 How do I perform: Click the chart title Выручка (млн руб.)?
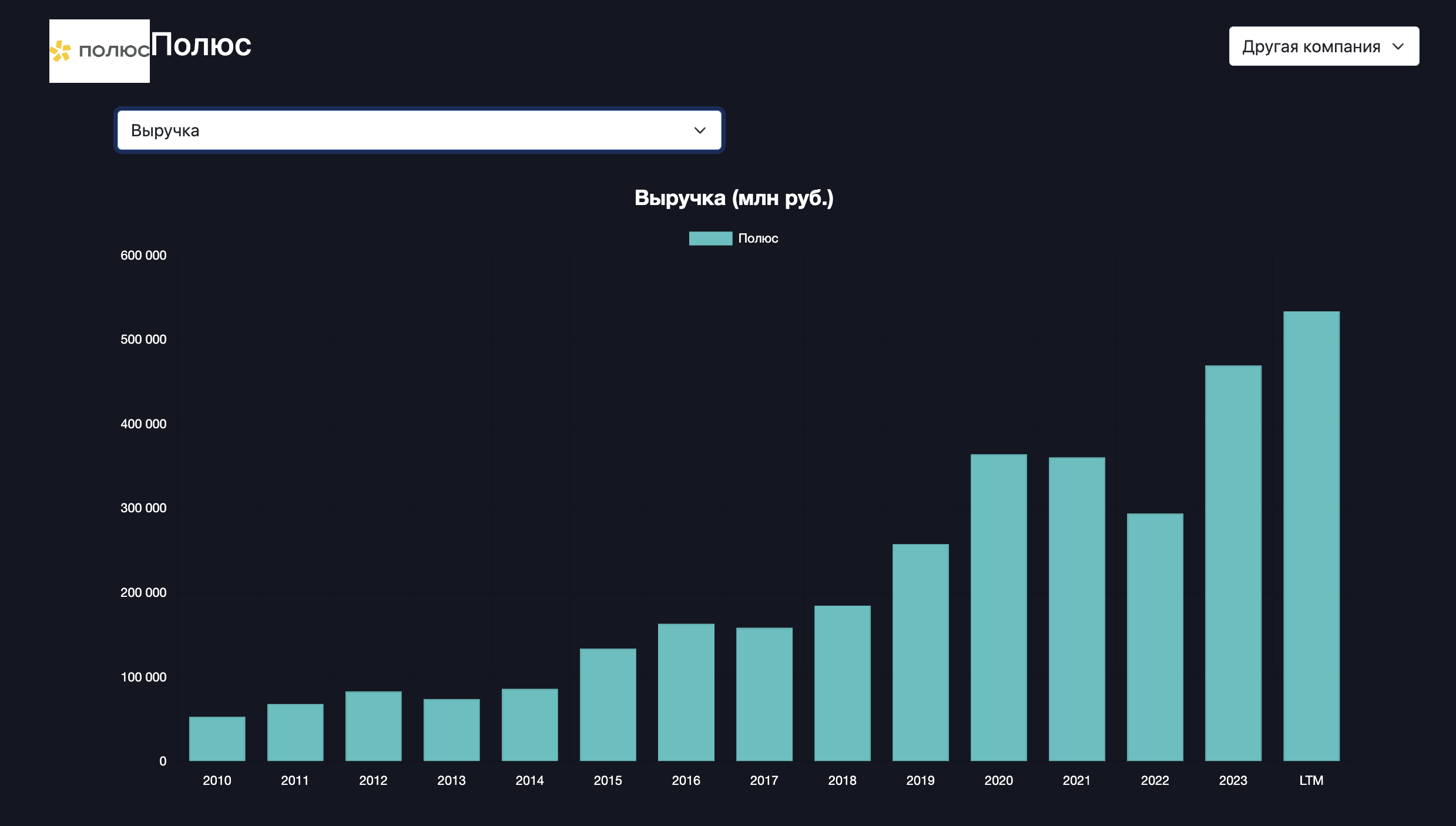pyautogui.click(x=734, y=198)
